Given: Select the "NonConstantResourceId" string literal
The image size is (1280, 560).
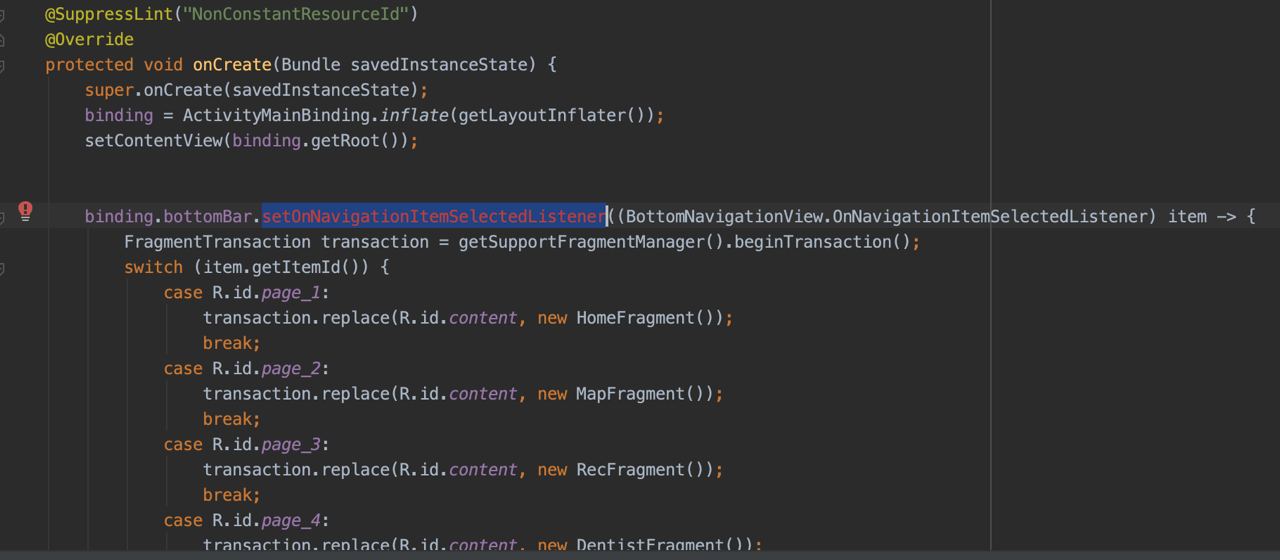Looking at the screenshot, I should pyautogui.click(x=295, y=14).
